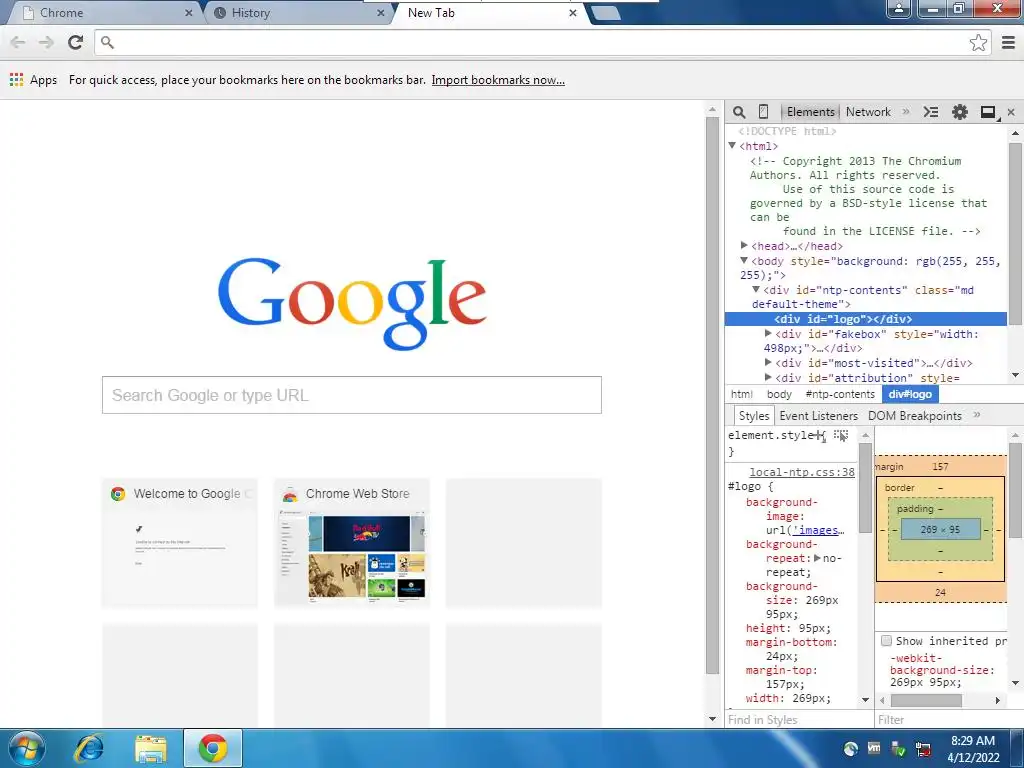This screenshot has height=768, width=1024.
Task: Open local-ntp.css:38 source link
Action: click(x=802, y=472)
